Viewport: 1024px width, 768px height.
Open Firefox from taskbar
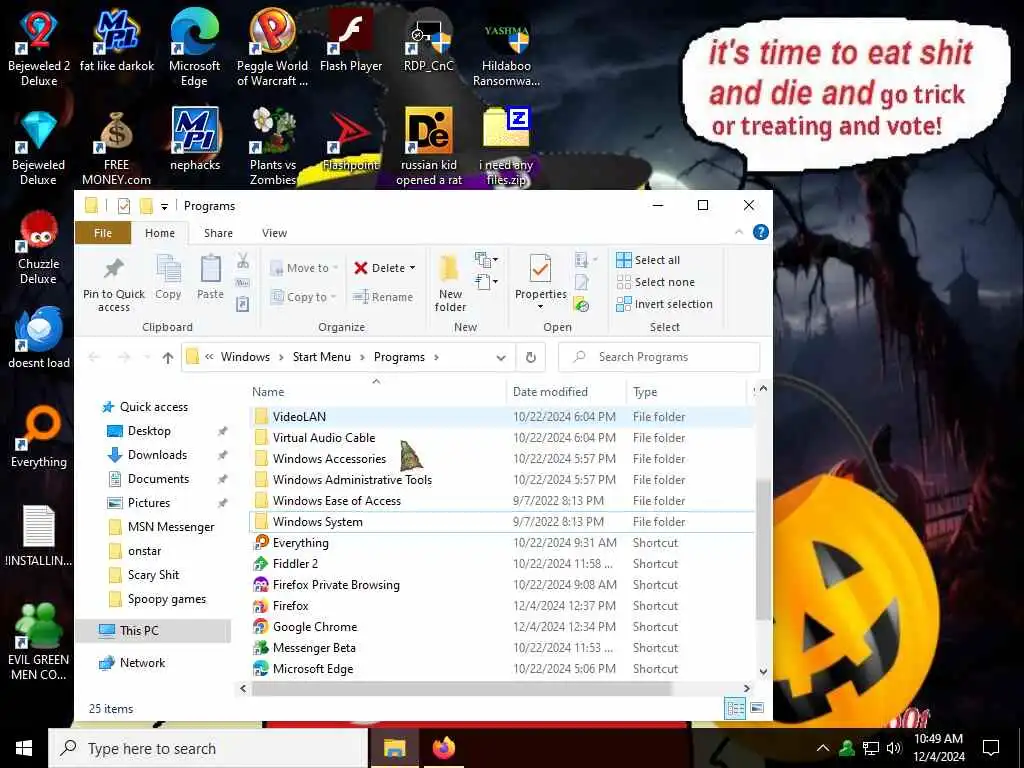tap(443, 748)
